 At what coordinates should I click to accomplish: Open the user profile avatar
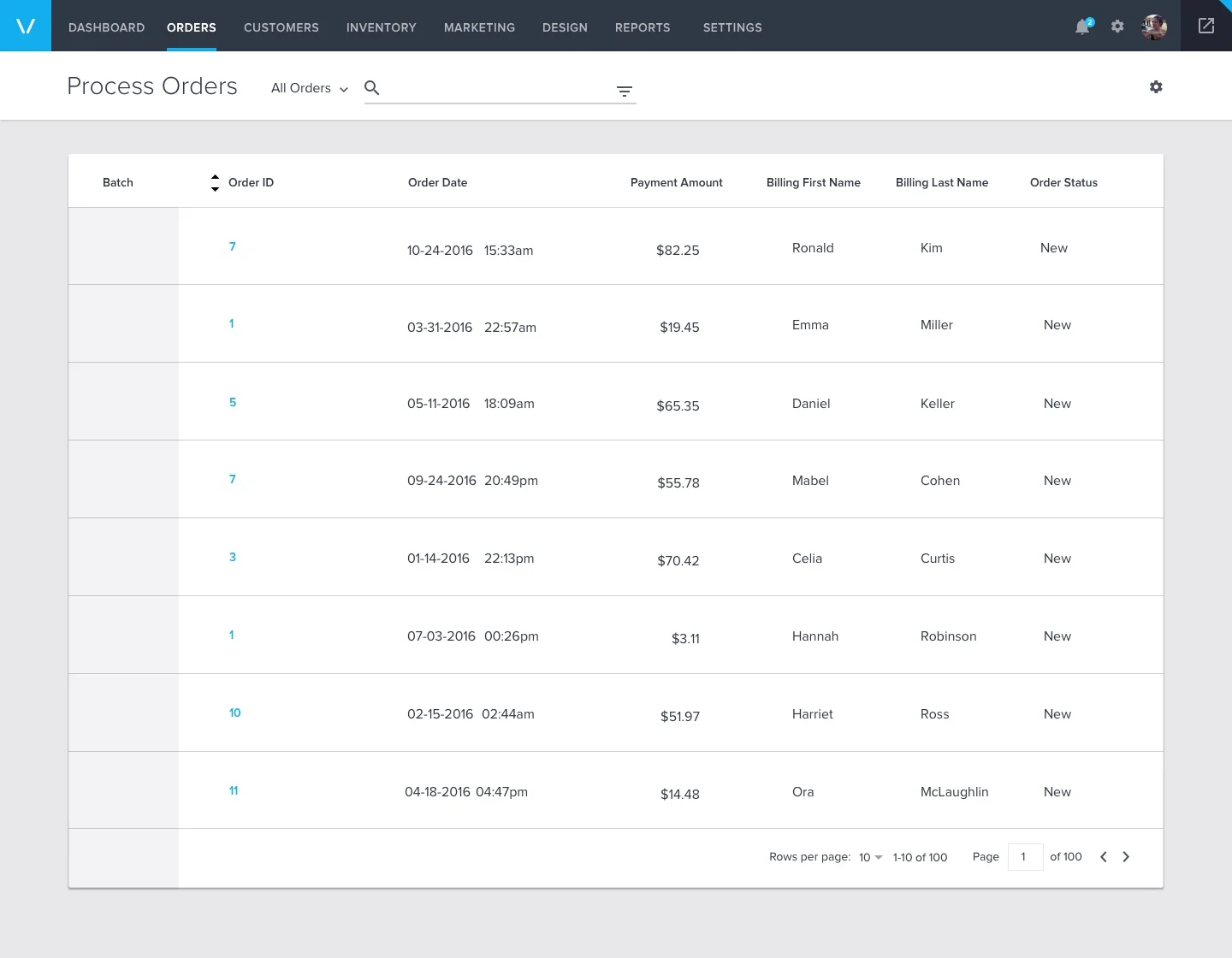point(1154,27)
